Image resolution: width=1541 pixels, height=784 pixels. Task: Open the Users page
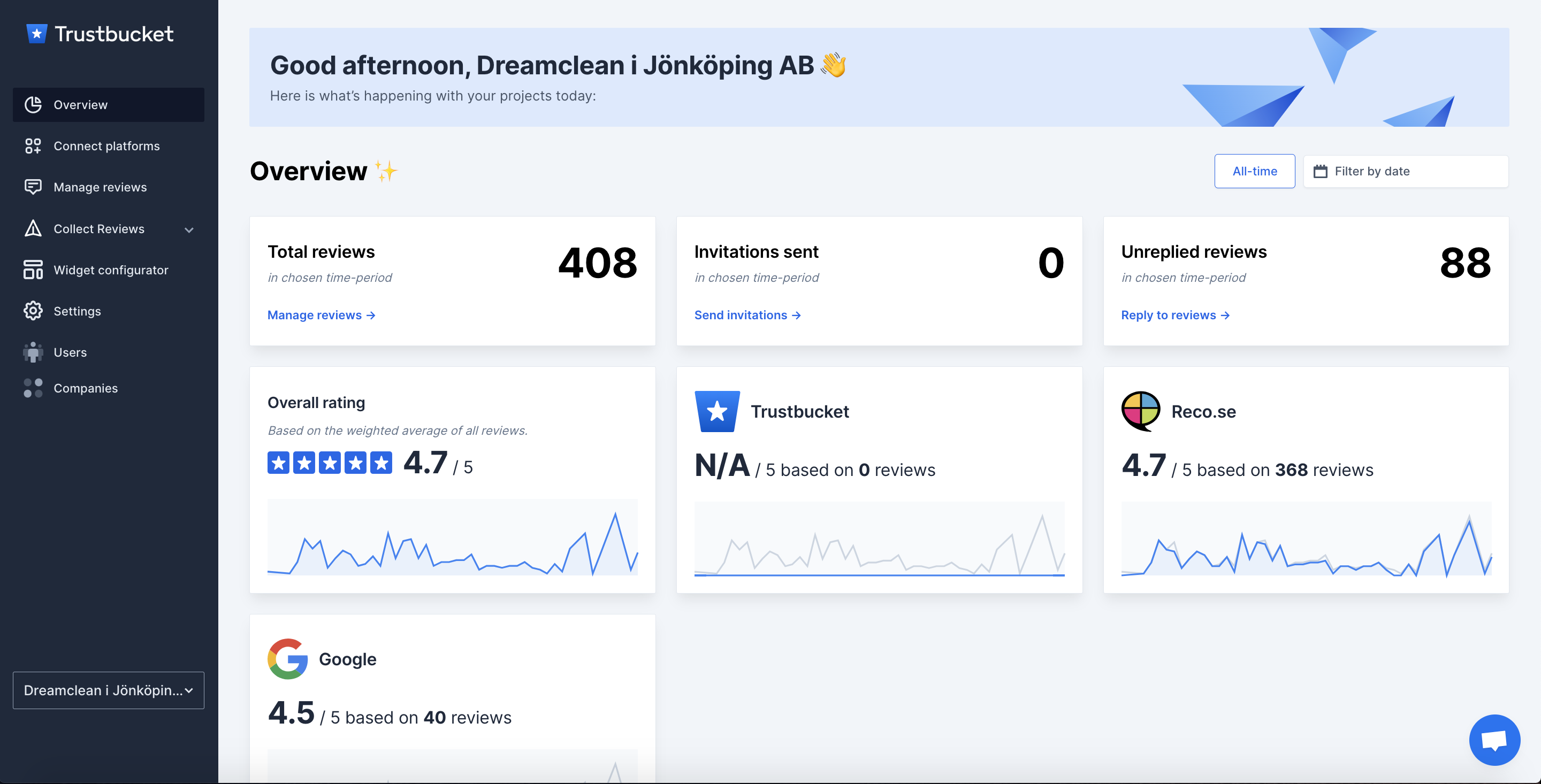(x=108, y=352)
